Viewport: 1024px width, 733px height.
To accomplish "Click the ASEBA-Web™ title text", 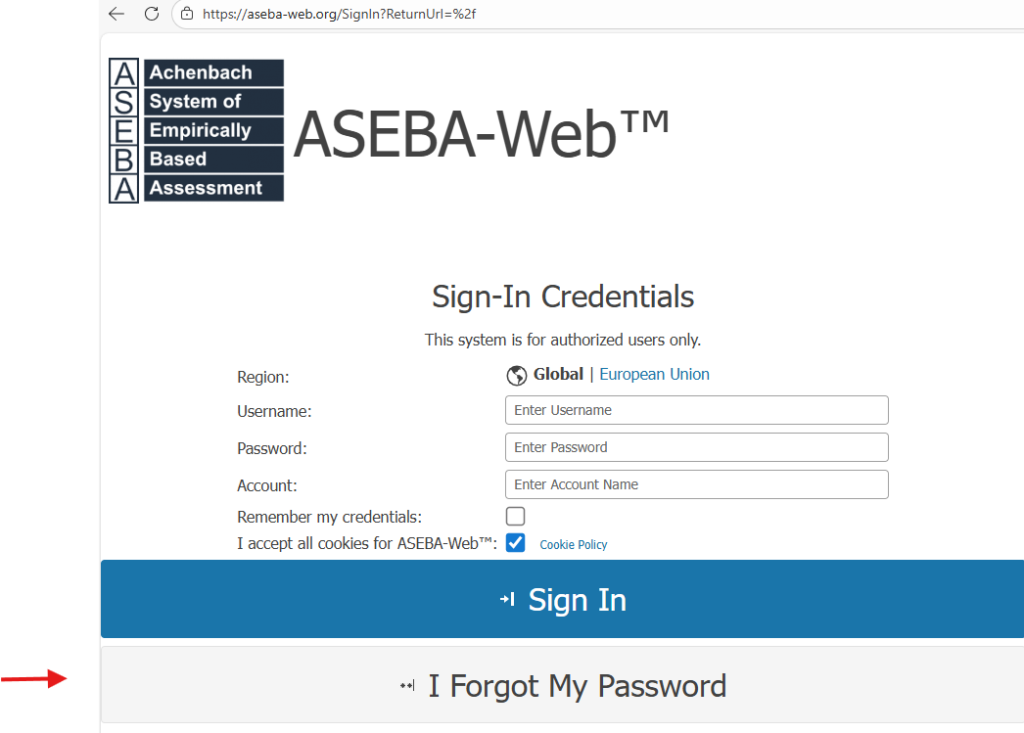I will click(481, 133).
